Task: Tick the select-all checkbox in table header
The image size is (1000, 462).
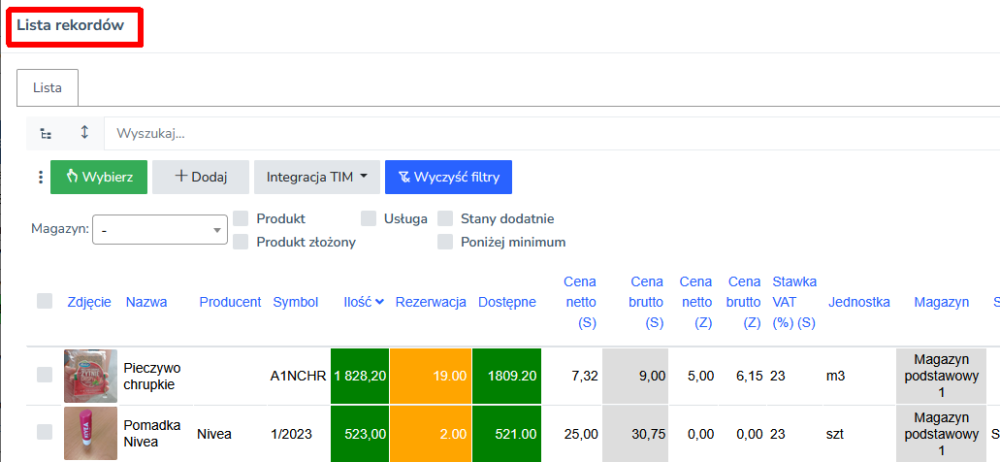Action: coord(45,301)
